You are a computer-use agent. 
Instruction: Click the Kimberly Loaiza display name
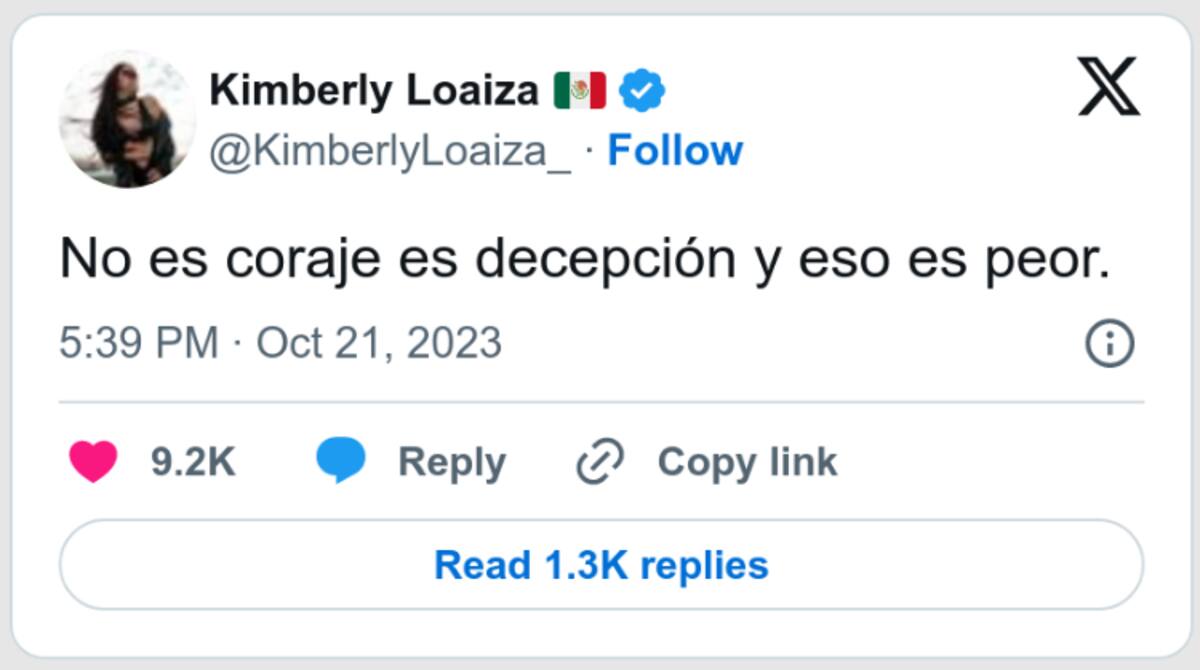pos(374,91)
